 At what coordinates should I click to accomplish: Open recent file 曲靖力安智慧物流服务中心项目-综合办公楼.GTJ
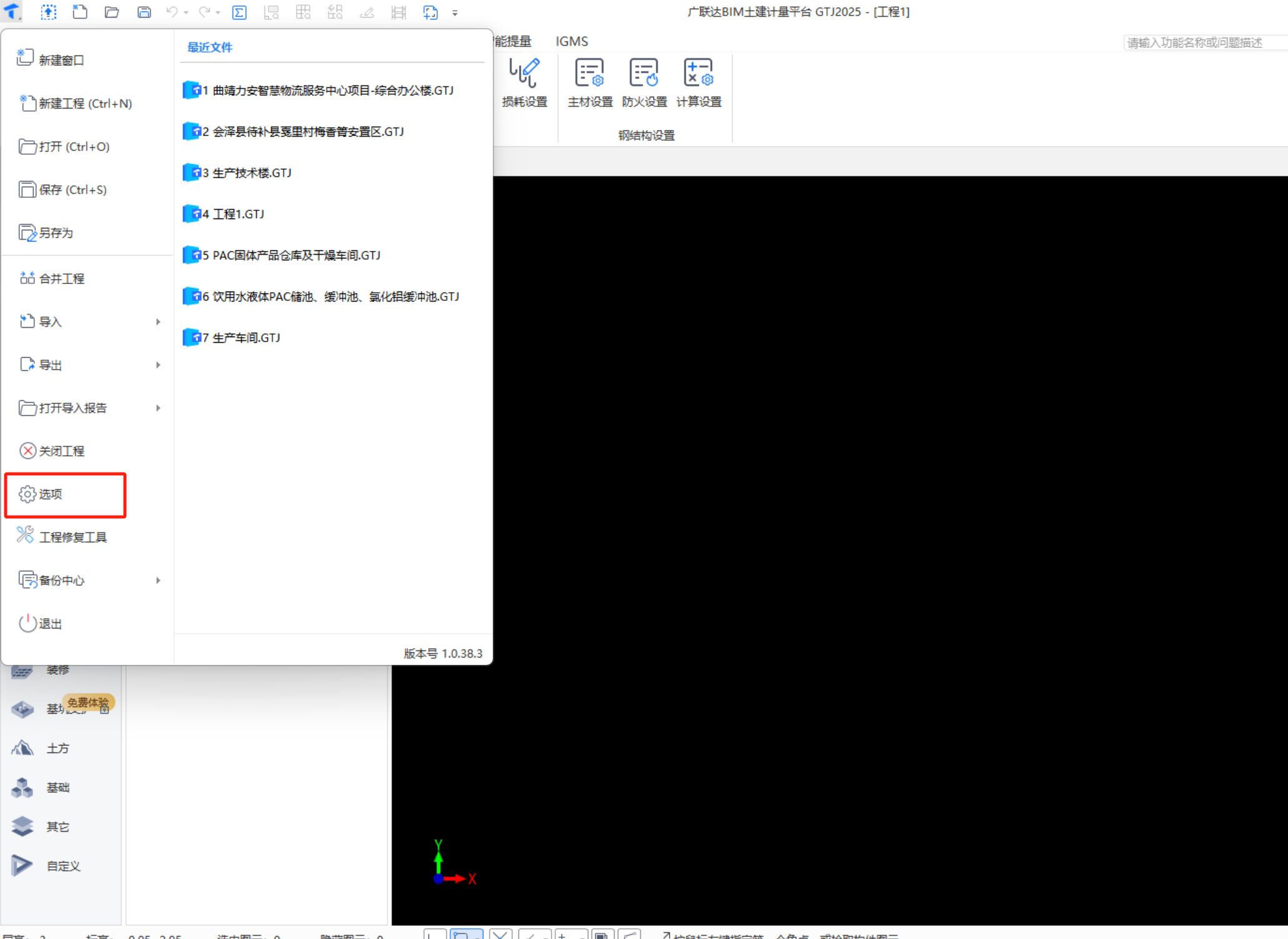pyautogui.click(x=319, y=91)
